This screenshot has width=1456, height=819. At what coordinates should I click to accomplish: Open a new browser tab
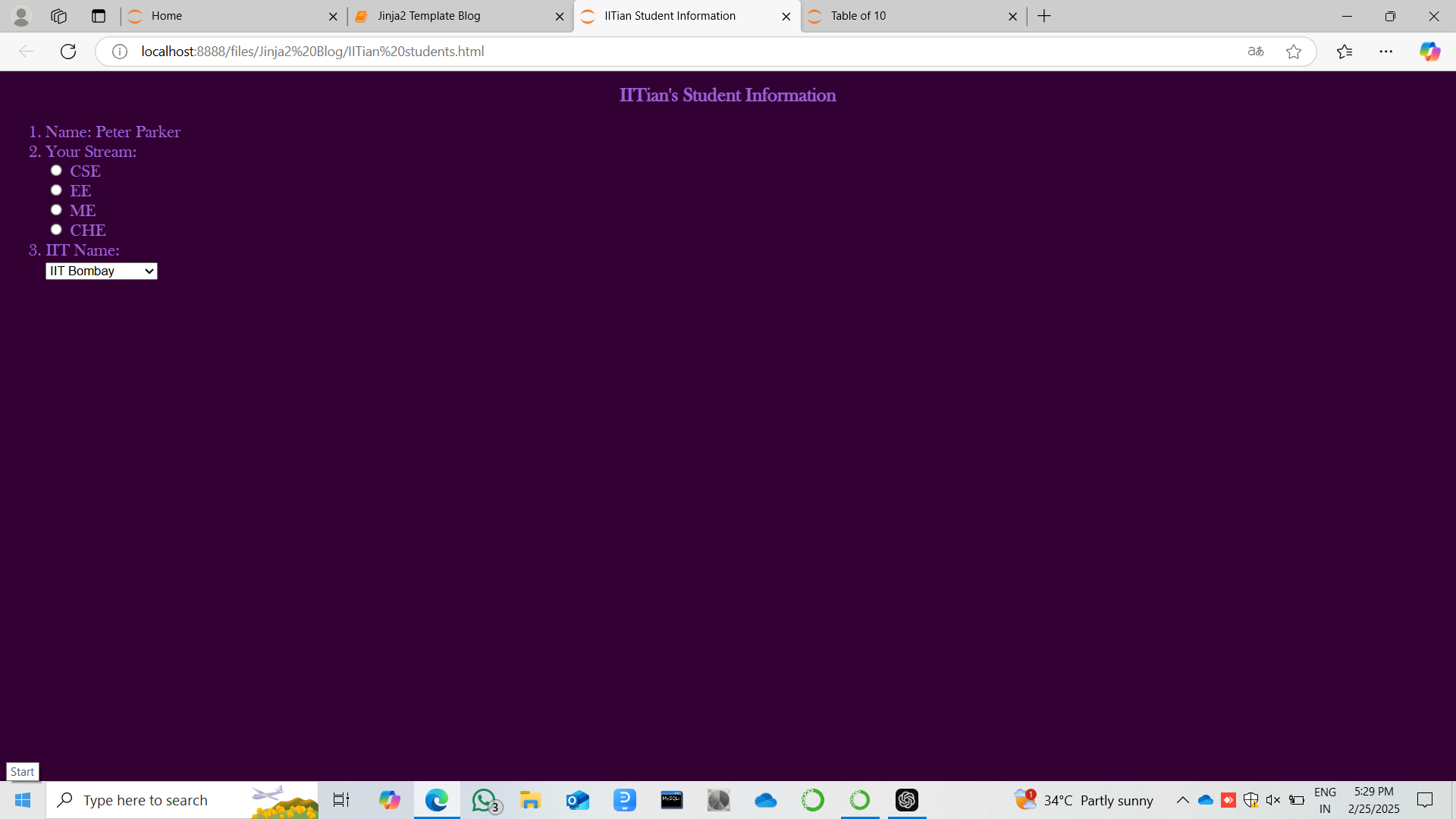coord(1044,16)
